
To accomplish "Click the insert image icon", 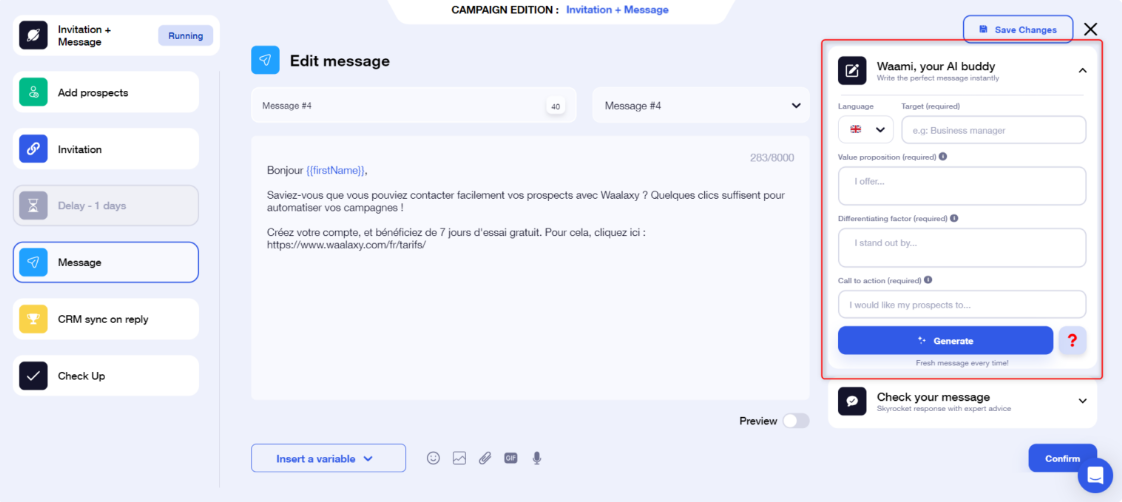I will 459,458.
